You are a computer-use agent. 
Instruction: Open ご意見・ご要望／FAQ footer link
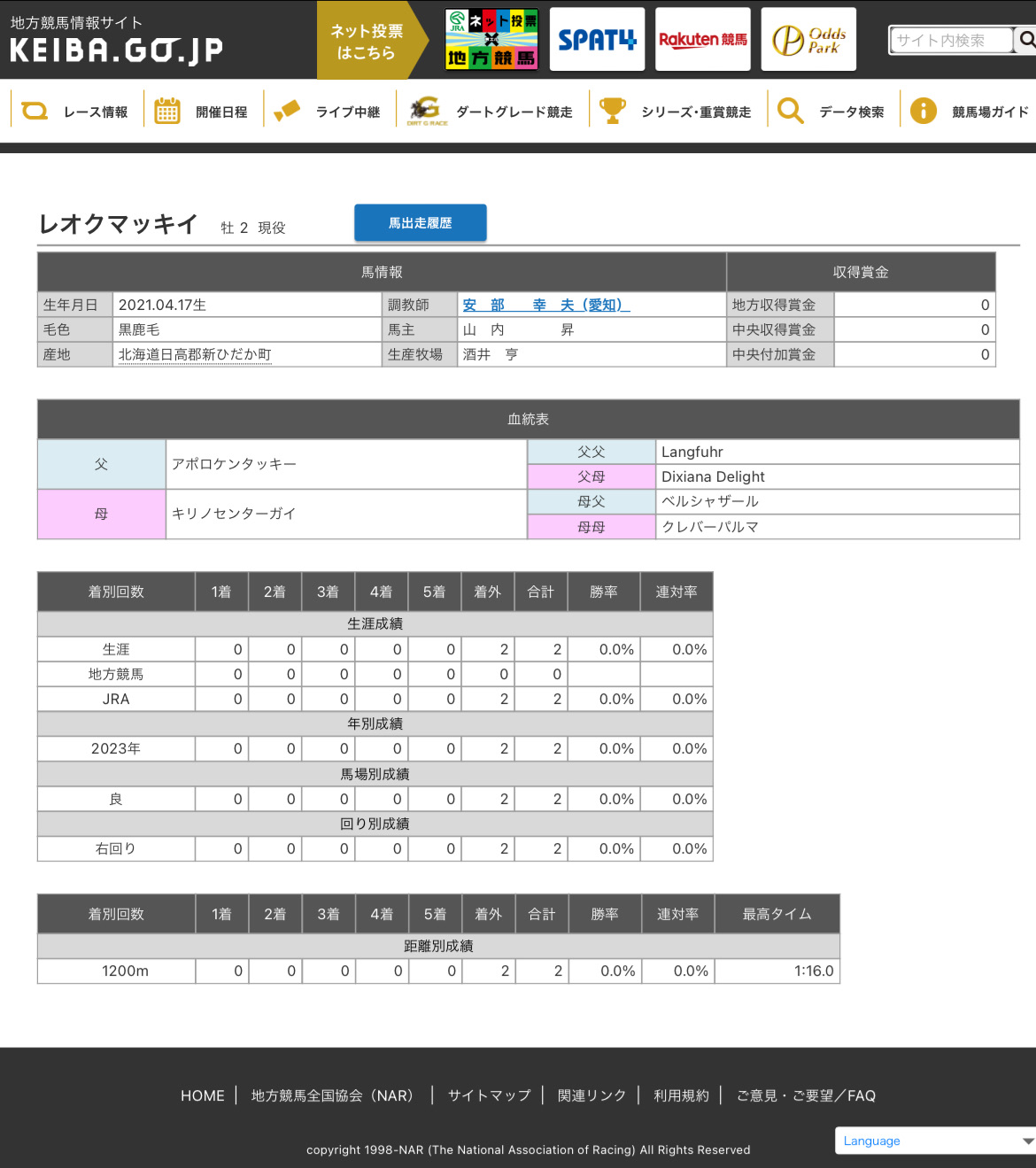pyautogui.click(x=806, y=1095)
